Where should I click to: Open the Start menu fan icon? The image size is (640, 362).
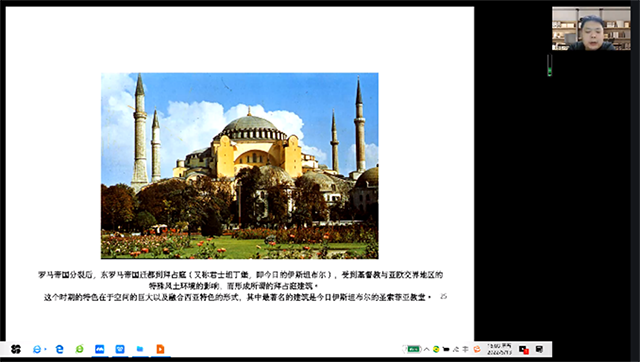[x=16, y=349]
